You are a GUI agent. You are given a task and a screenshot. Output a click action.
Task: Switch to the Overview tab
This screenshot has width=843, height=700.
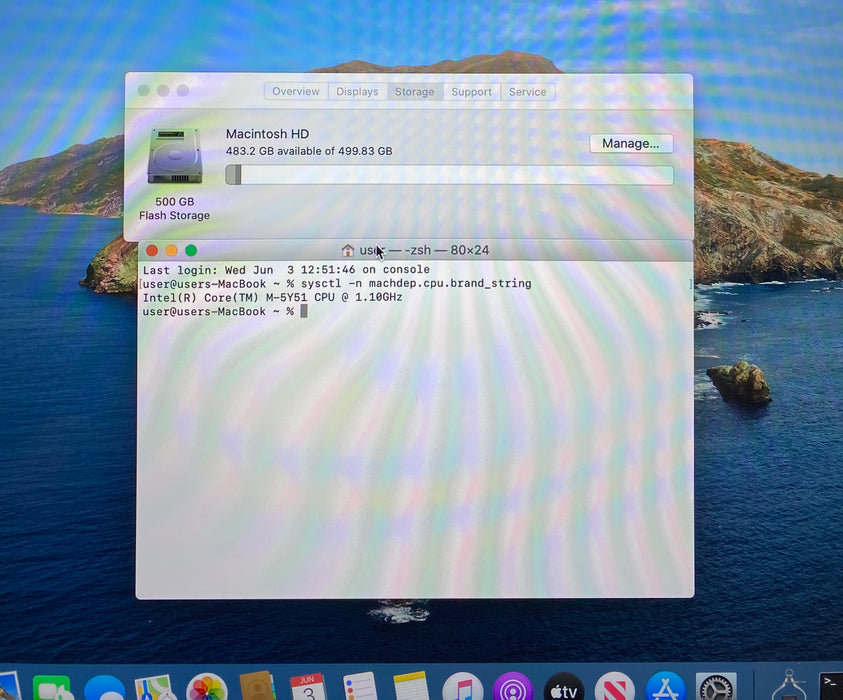(x=296, y=91)
